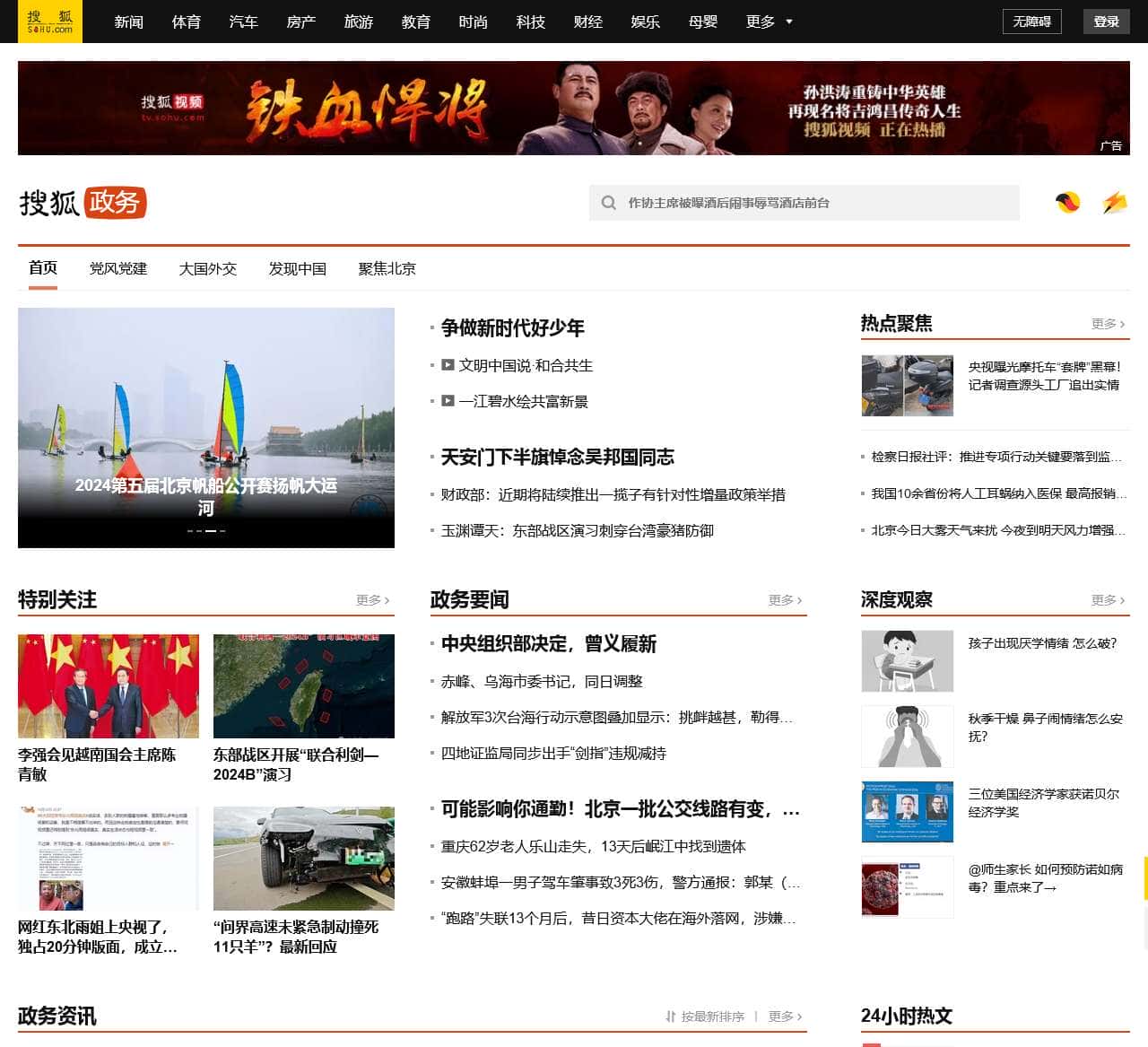Open crashed car 问界 thumbnail

tap(304, 859)
